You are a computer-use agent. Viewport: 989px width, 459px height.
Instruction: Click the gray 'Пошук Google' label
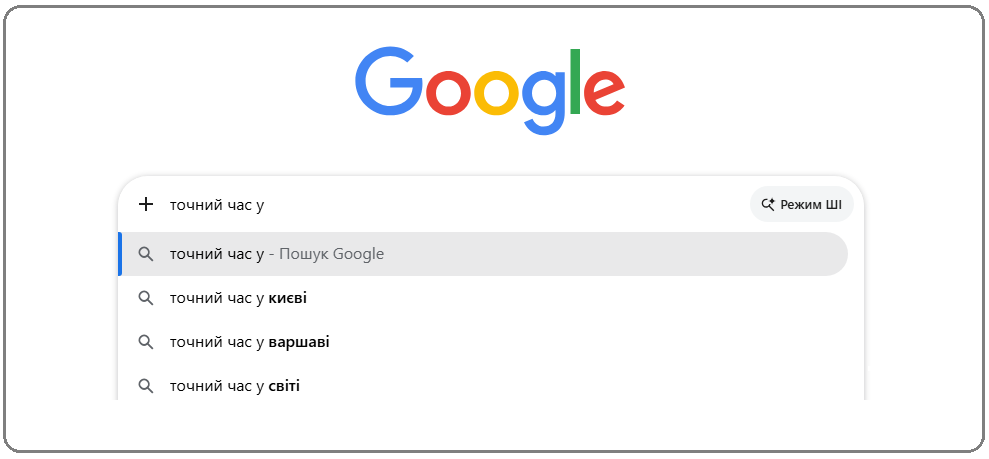(331, 254)
